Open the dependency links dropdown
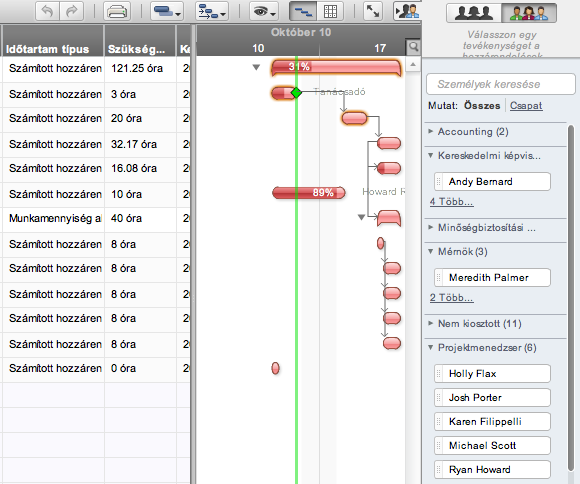This screenshot has width=580, height=484. pos(212,11)
